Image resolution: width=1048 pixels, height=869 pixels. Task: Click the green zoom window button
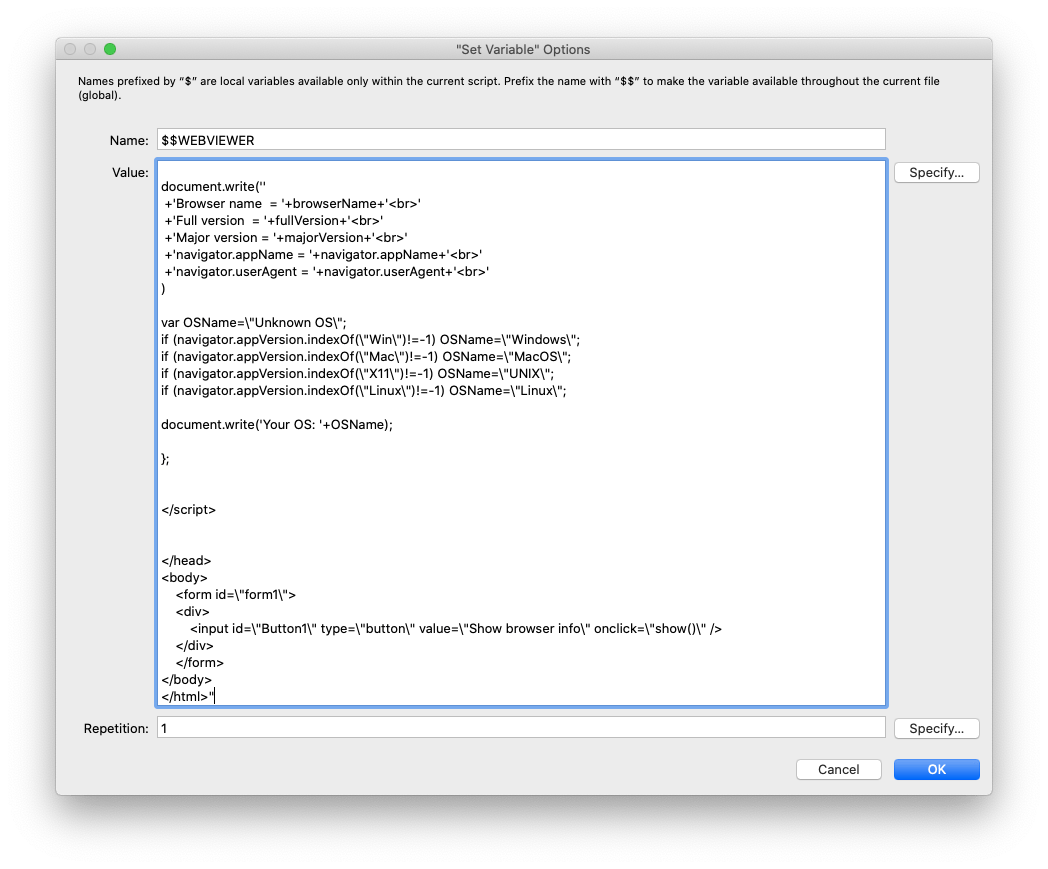110,49
